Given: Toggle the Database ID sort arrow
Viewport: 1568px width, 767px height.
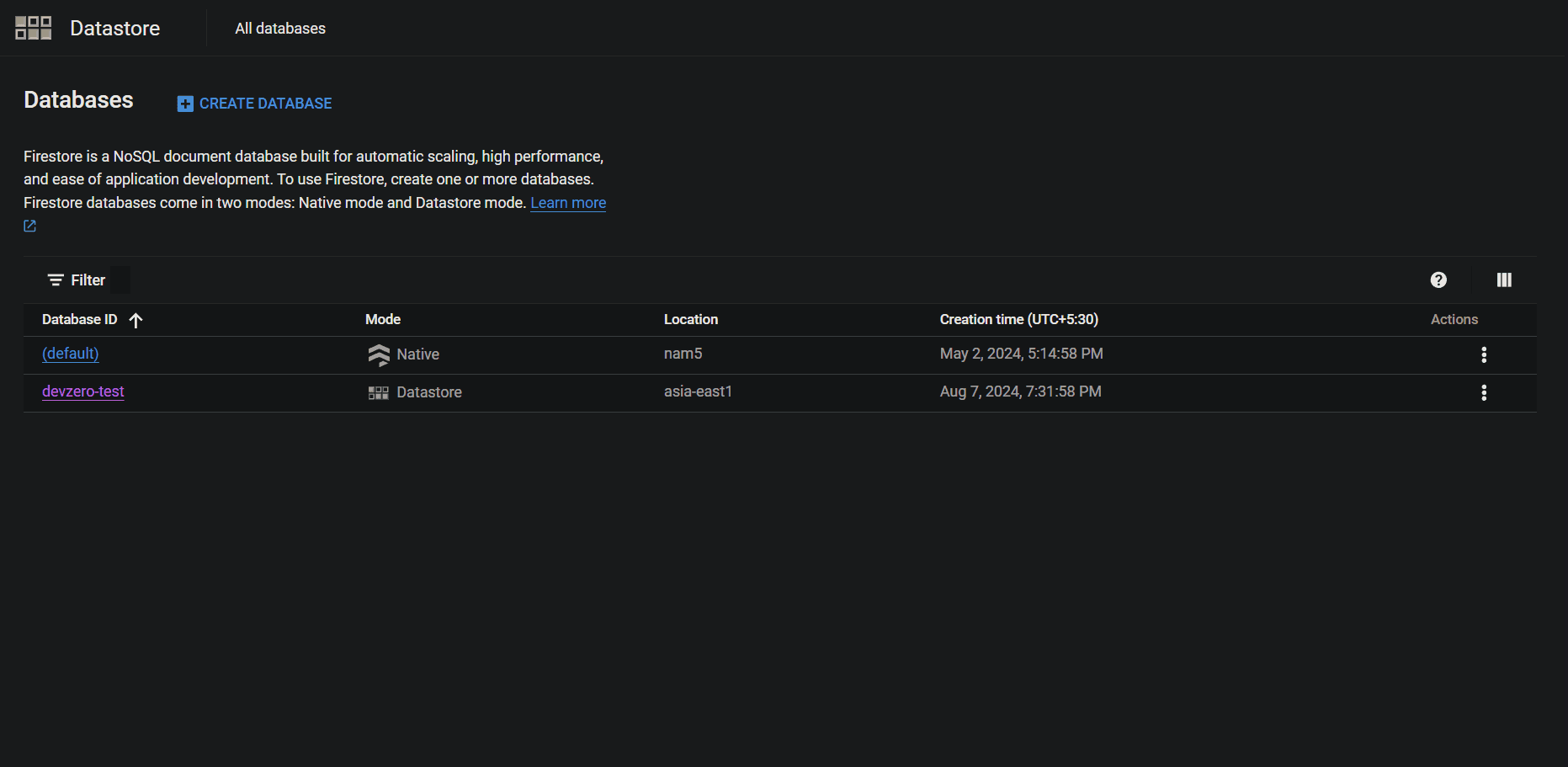Looking at the screenshot, I should click(136, 320).
